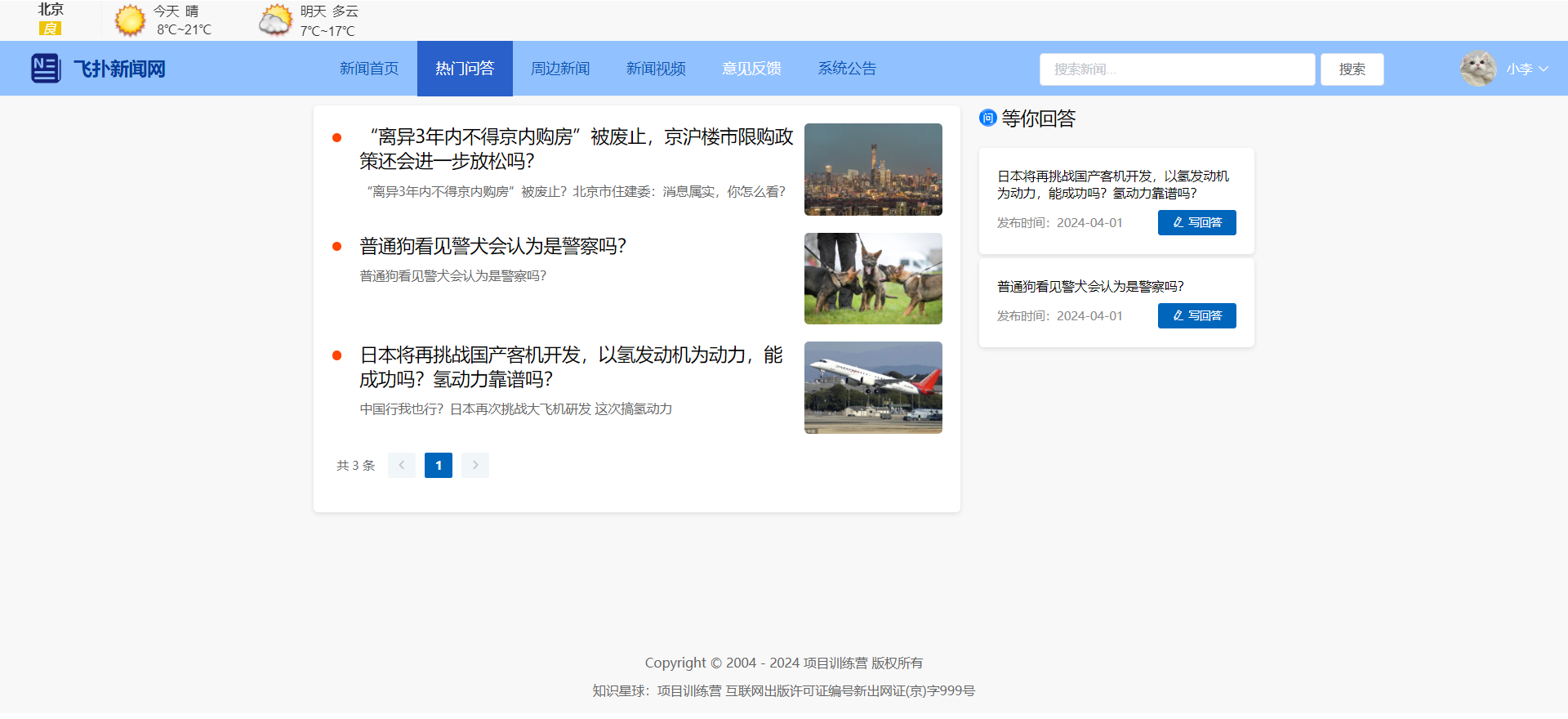Open the 系统公告 tab

coord(847,69)
